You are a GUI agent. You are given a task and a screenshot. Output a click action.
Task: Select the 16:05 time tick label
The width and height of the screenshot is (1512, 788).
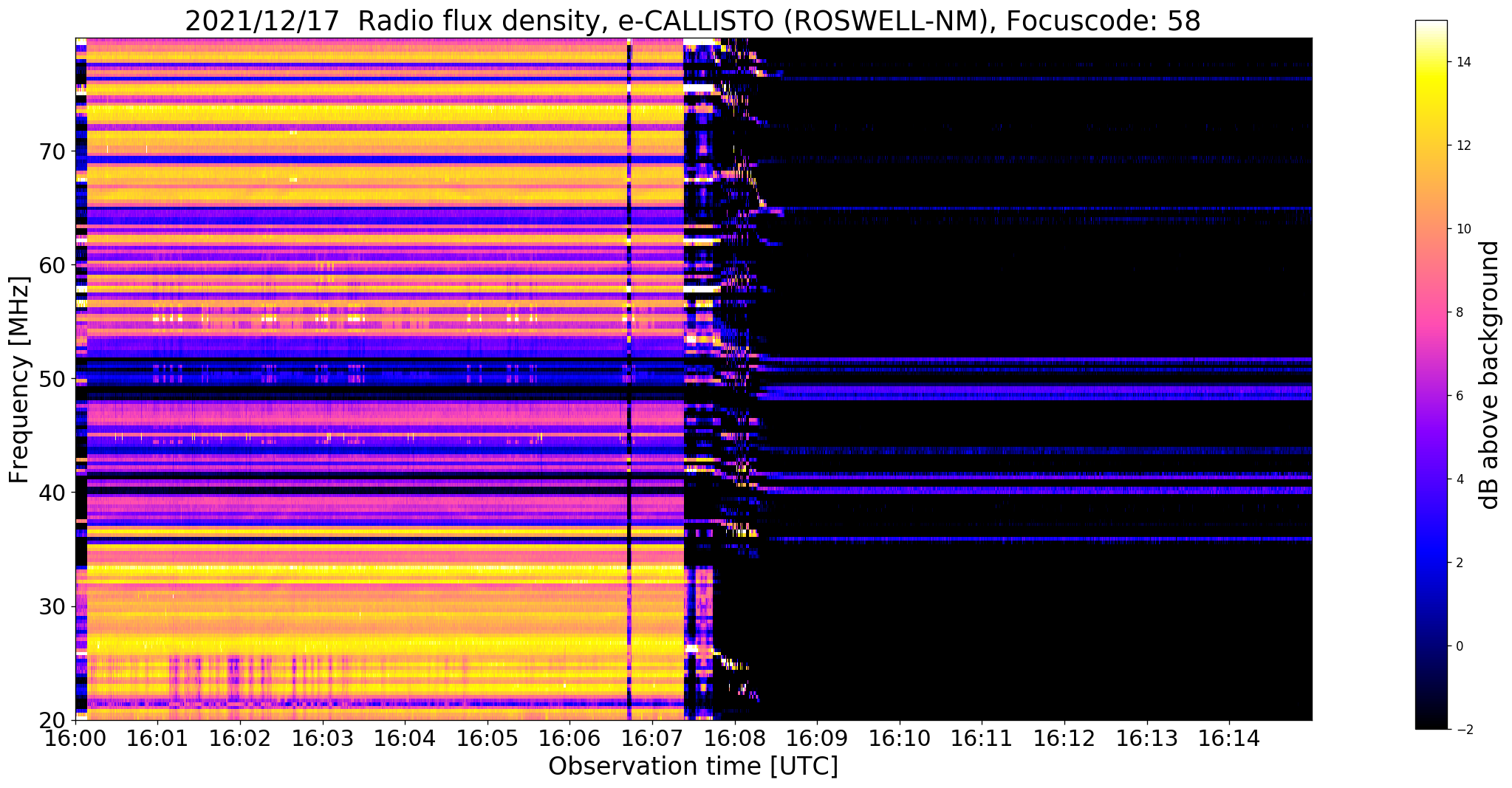tap(488, 739)
